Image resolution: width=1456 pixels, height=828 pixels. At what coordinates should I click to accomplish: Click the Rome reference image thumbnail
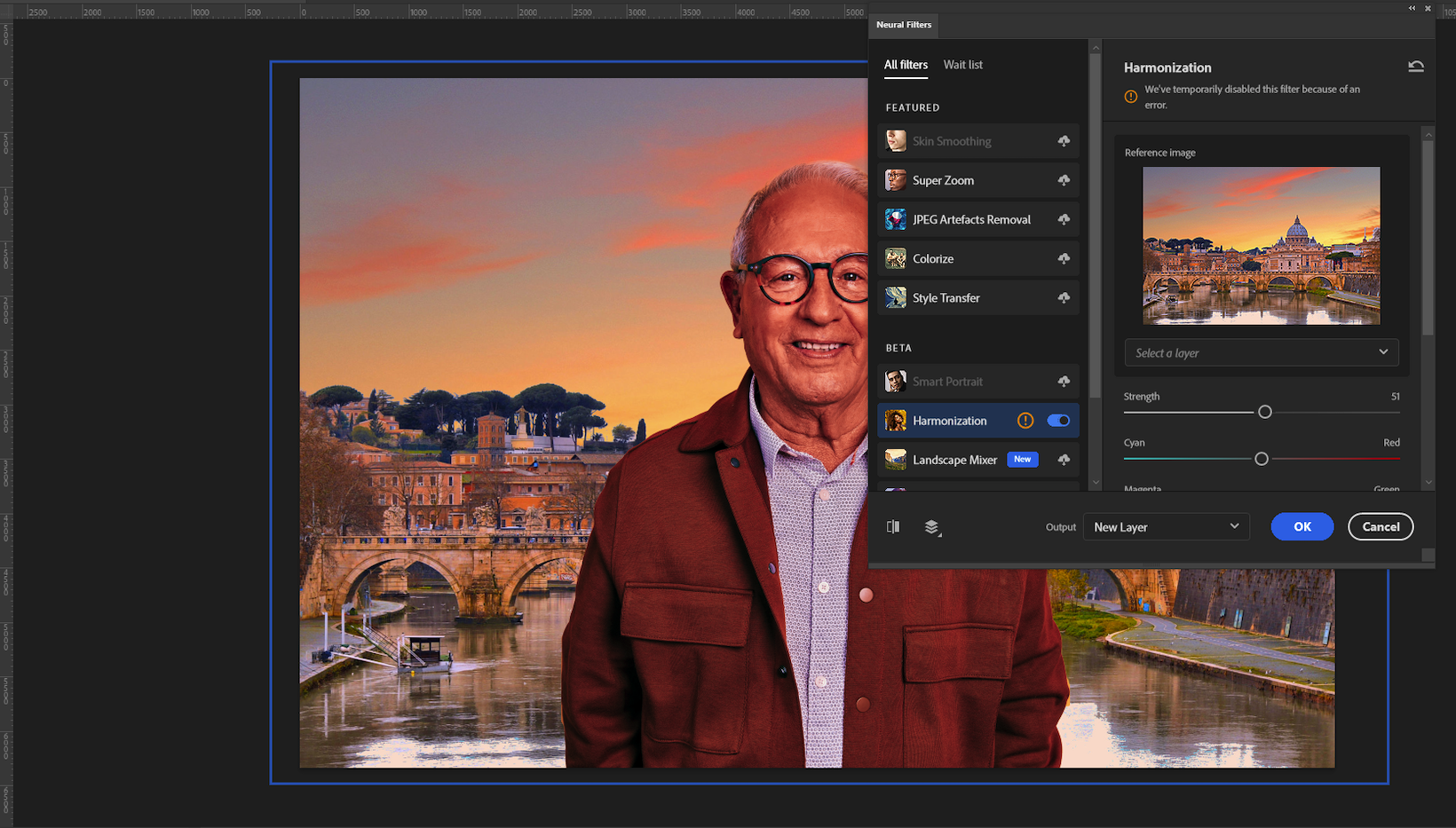pos(1261,245)
